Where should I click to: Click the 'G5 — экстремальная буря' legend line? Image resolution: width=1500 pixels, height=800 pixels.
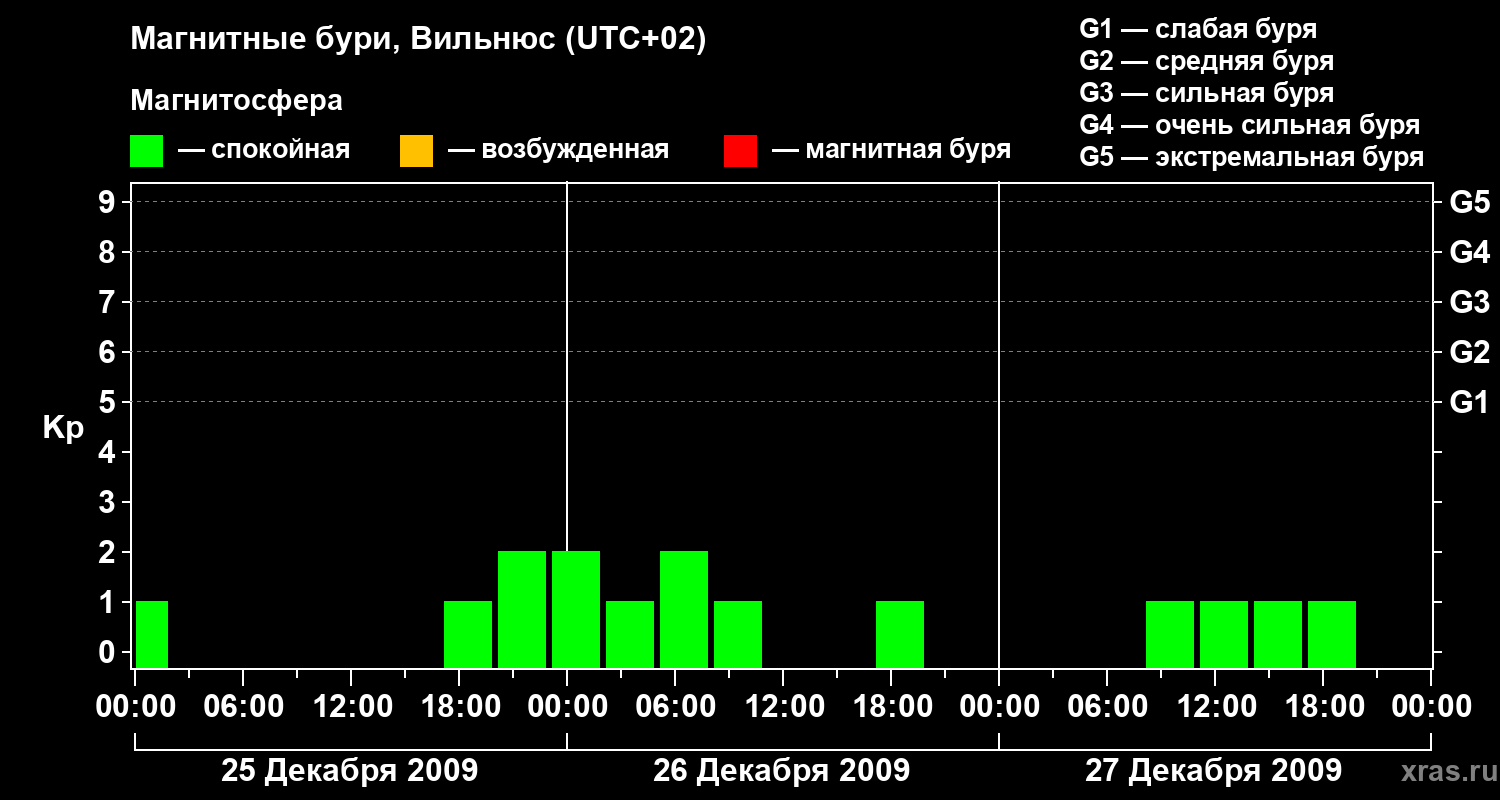[x=1252, y=158]
